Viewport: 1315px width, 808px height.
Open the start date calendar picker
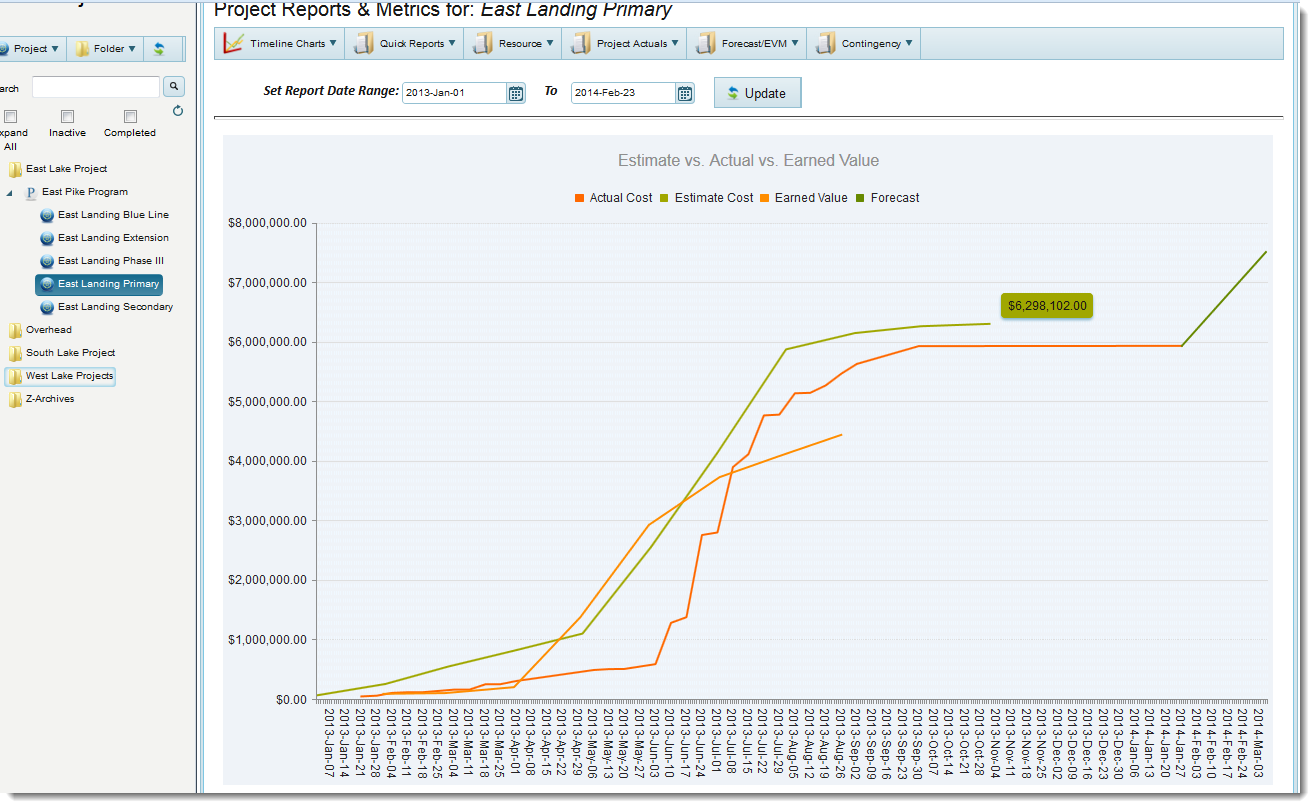tap(515, 92)
